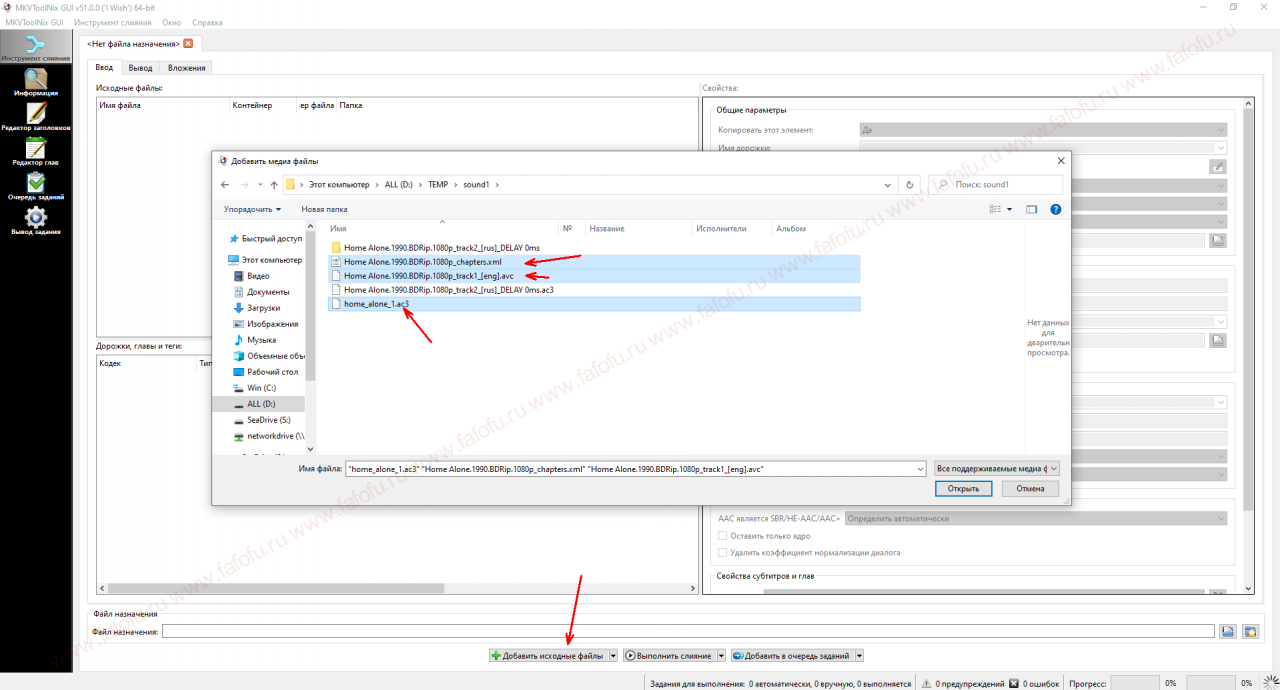Click the Файл назначения input field
The height and width of the screenshot is (690, 1280).
(689, 631)
